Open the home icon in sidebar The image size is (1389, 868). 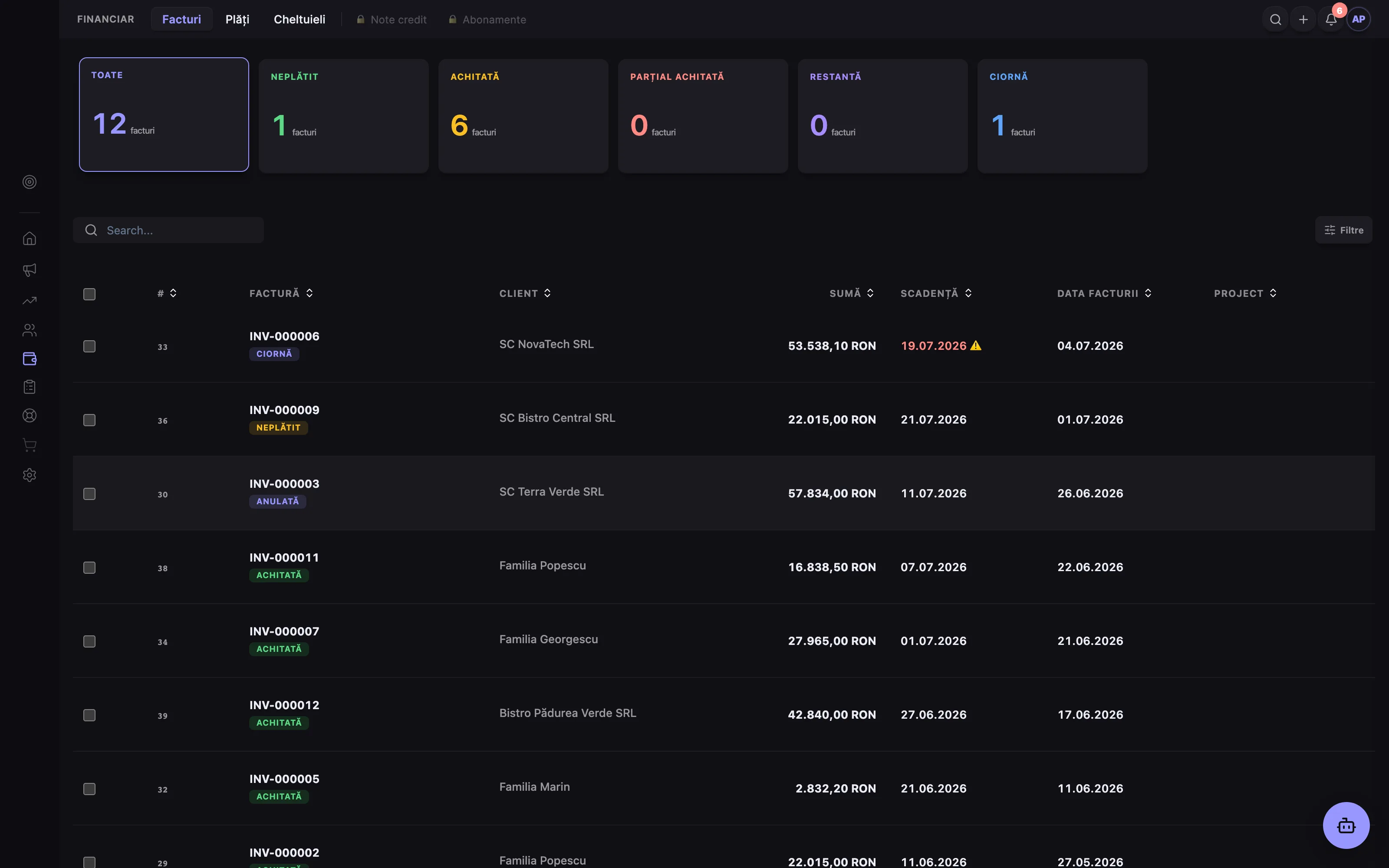[x=29, y=238]
